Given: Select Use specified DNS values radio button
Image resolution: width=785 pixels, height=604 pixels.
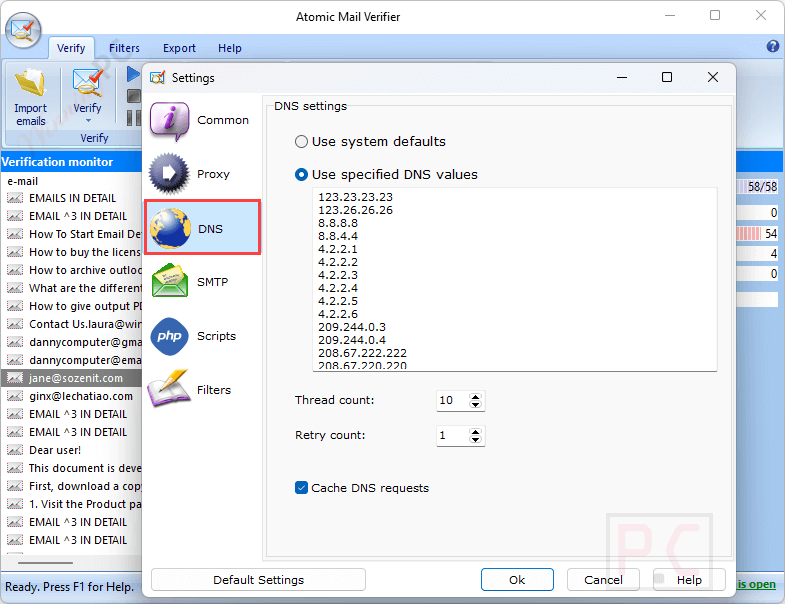Looking at the screenshot, I should pos(301,175).
